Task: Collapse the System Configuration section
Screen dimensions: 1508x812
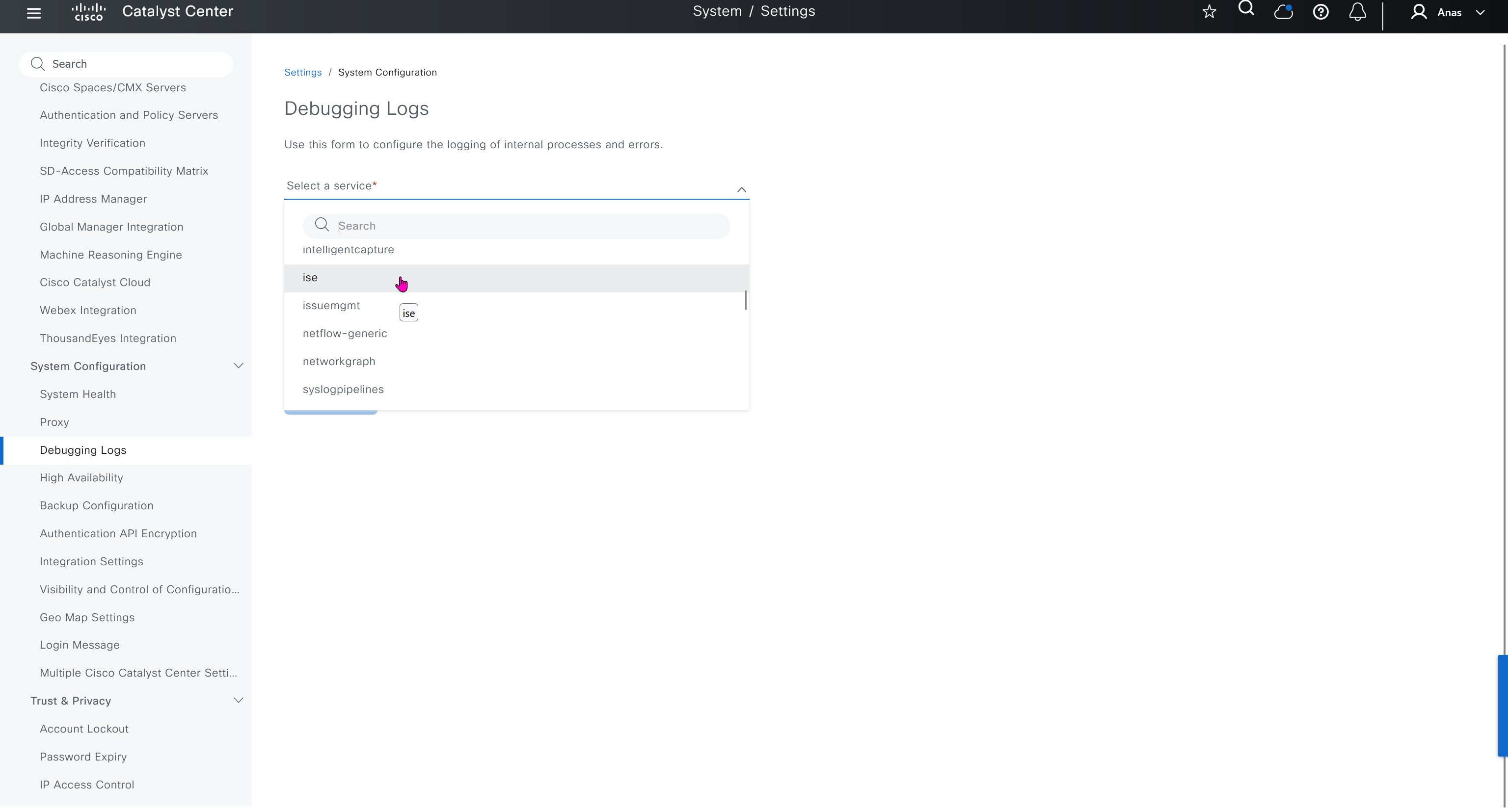Action: point(238,366)
